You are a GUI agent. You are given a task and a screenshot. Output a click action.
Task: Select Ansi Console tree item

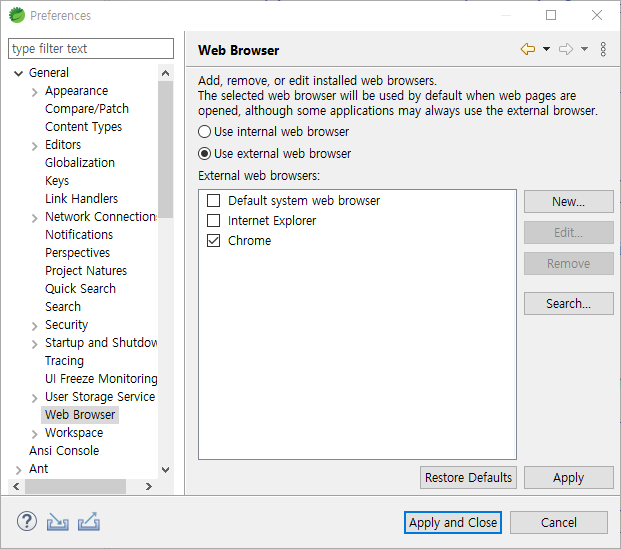(x=64, y=451)
